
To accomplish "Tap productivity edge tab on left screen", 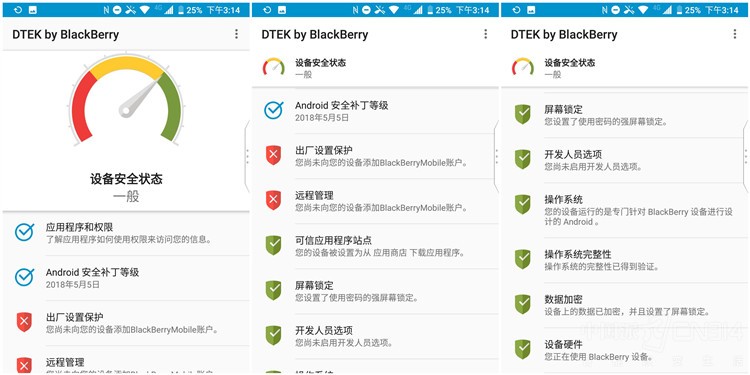I will click(246, 156).
